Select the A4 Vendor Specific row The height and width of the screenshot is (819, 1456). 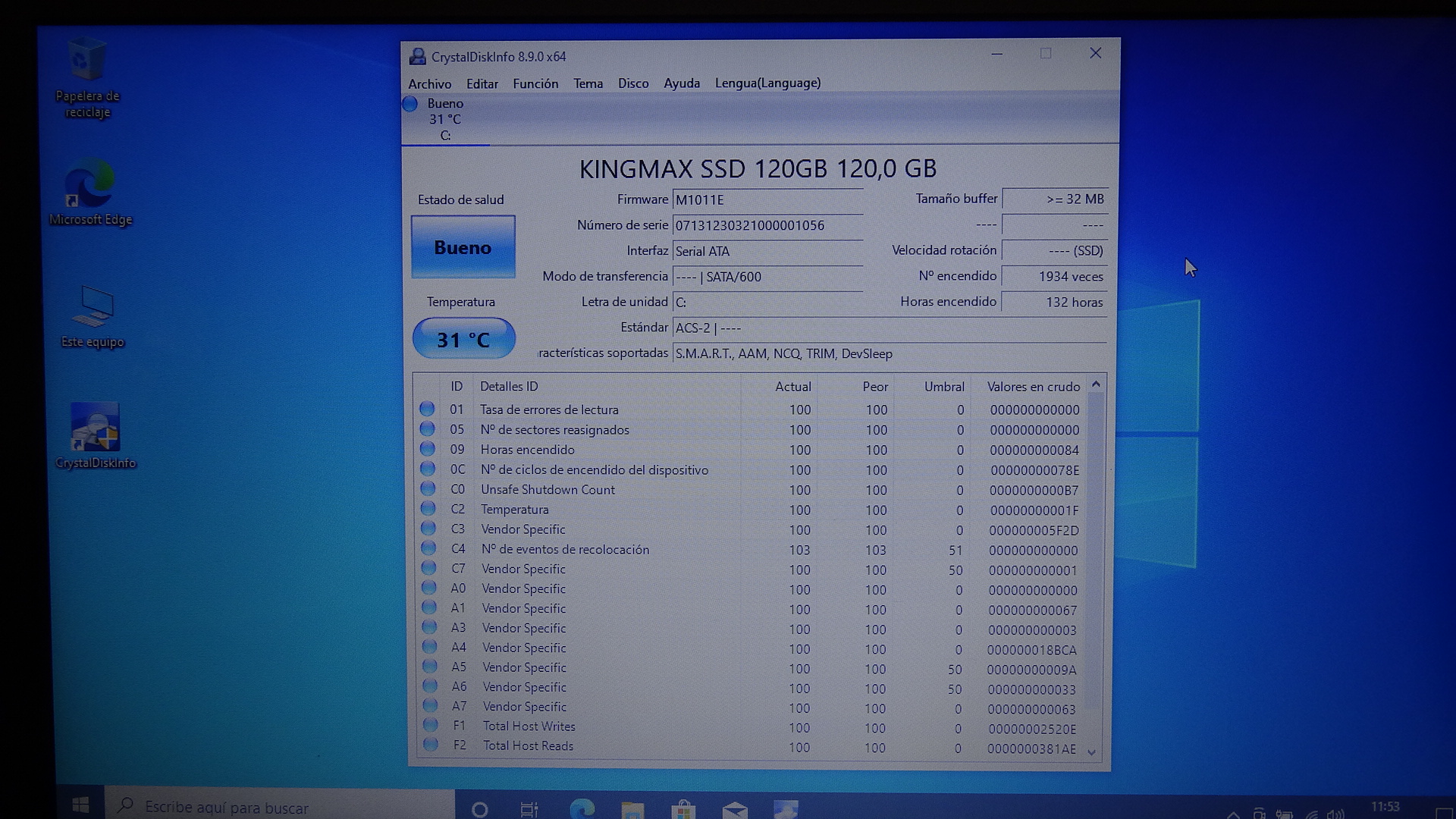click(751, 648)
